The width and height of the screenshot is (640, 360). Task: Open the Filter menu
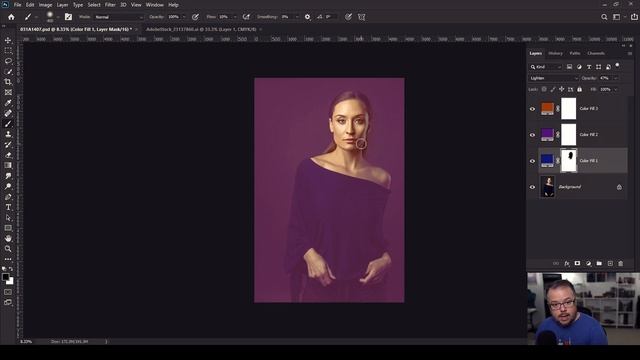[110, 5]
